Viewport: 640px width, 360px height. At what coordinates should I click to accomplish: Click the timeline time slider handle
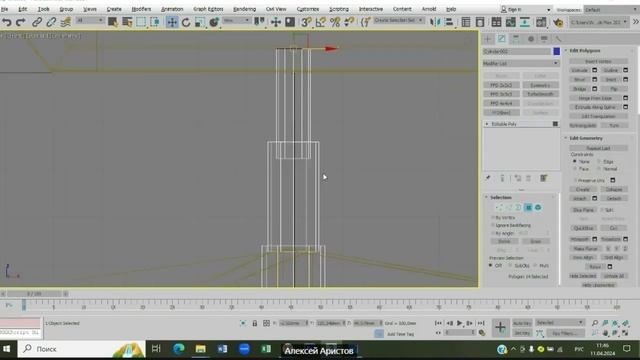click(x=34, y=293)
